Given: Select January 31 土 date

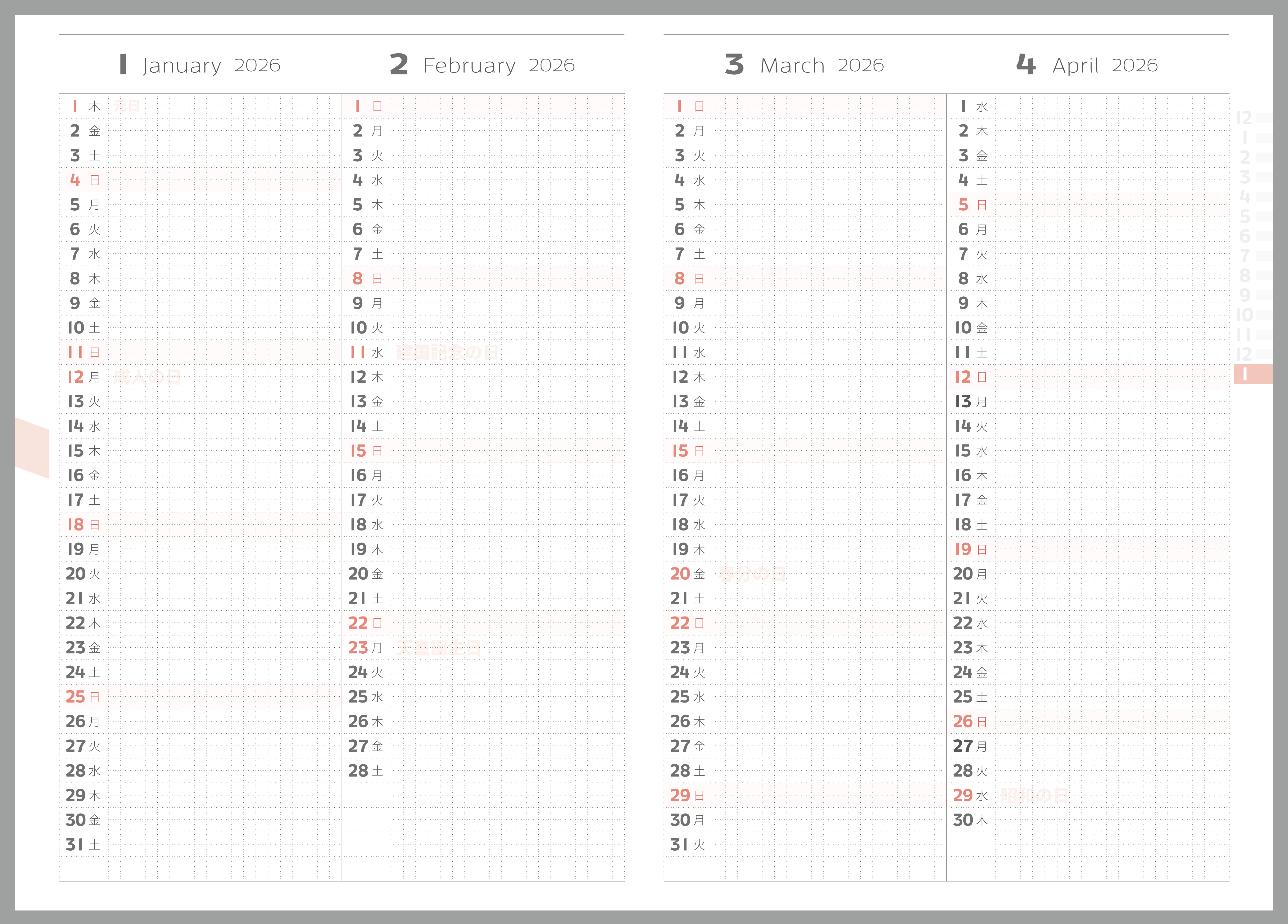Looking at the screenshot, I should tap(83, 844).
